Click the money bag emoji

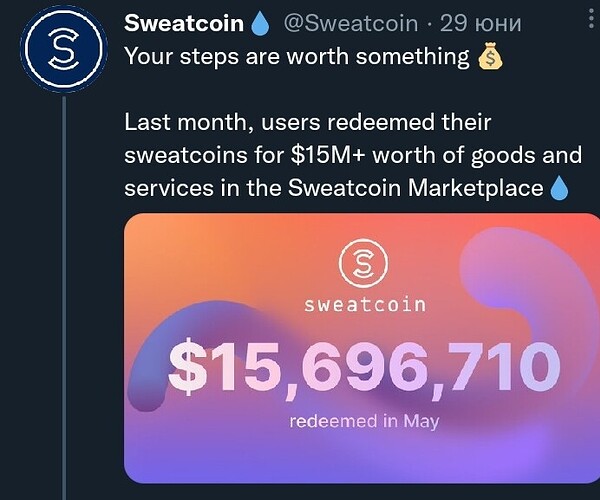point(490,56)
